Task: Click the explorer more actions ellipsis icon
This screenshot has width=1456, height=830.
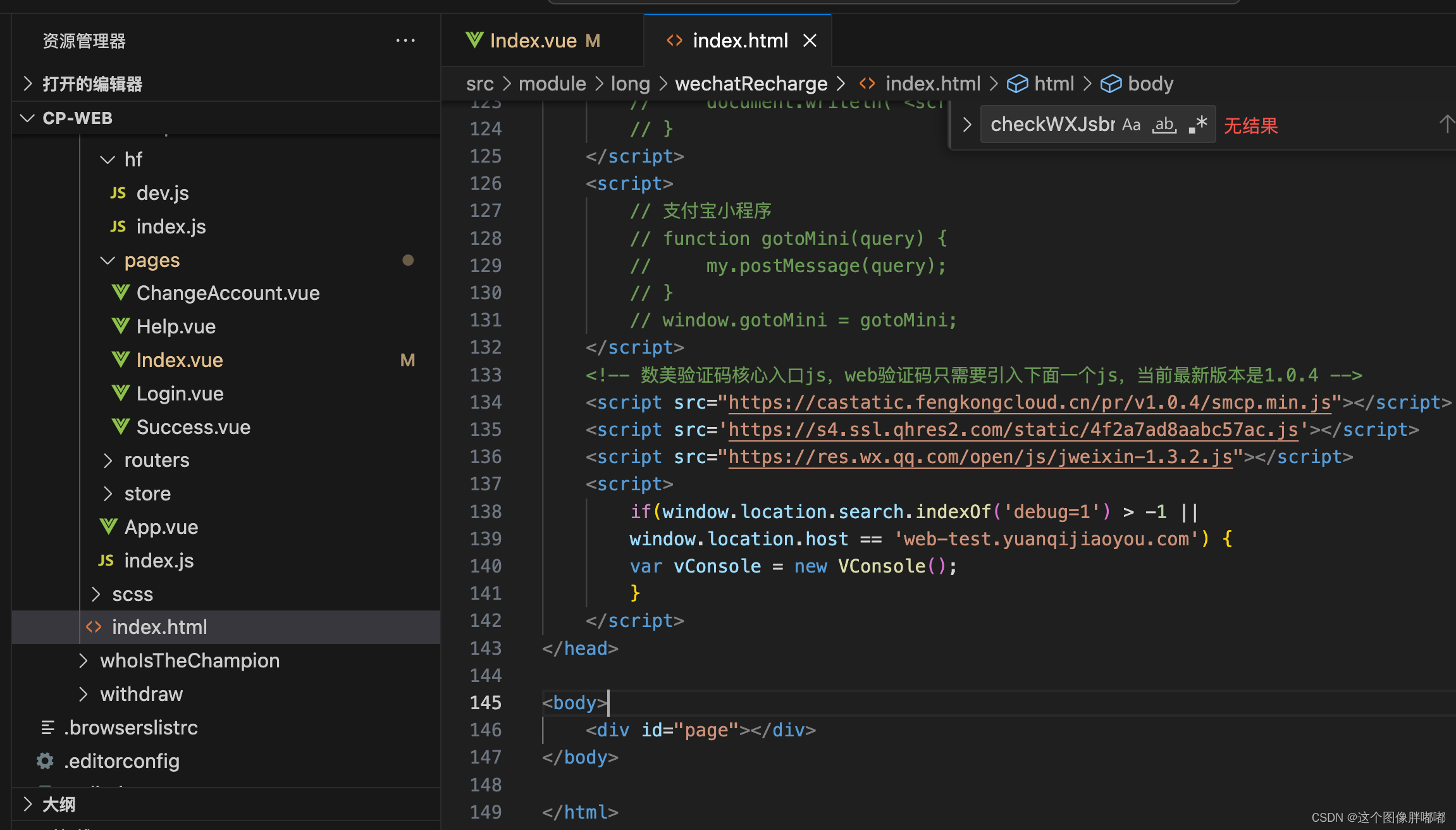Action: pyautogui.click(x=405, y=41)
